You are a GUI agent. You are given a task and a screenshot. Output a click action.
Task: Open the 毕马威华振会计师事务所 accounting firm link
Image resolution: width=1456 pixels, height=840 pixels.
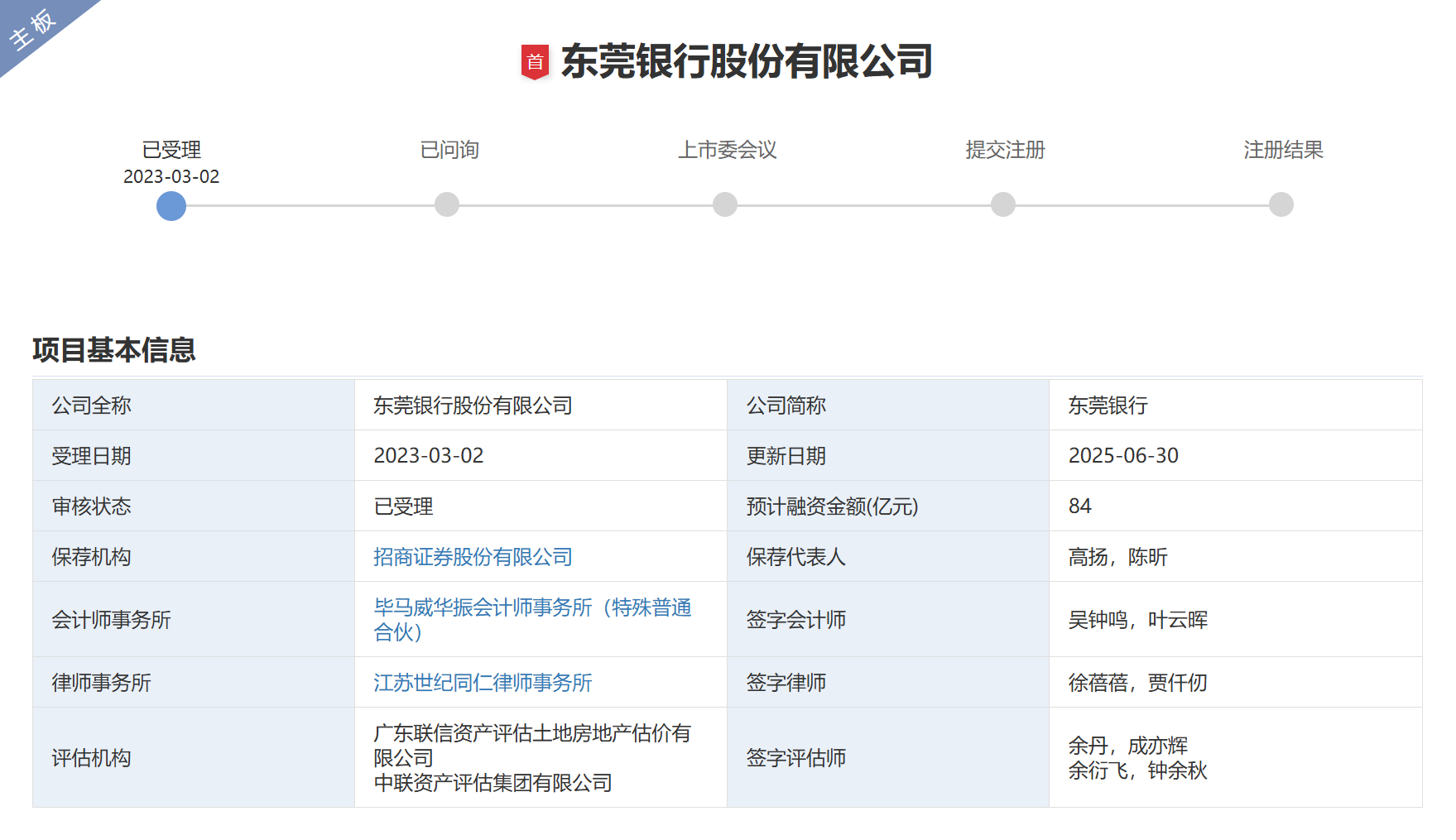point(532,619)
